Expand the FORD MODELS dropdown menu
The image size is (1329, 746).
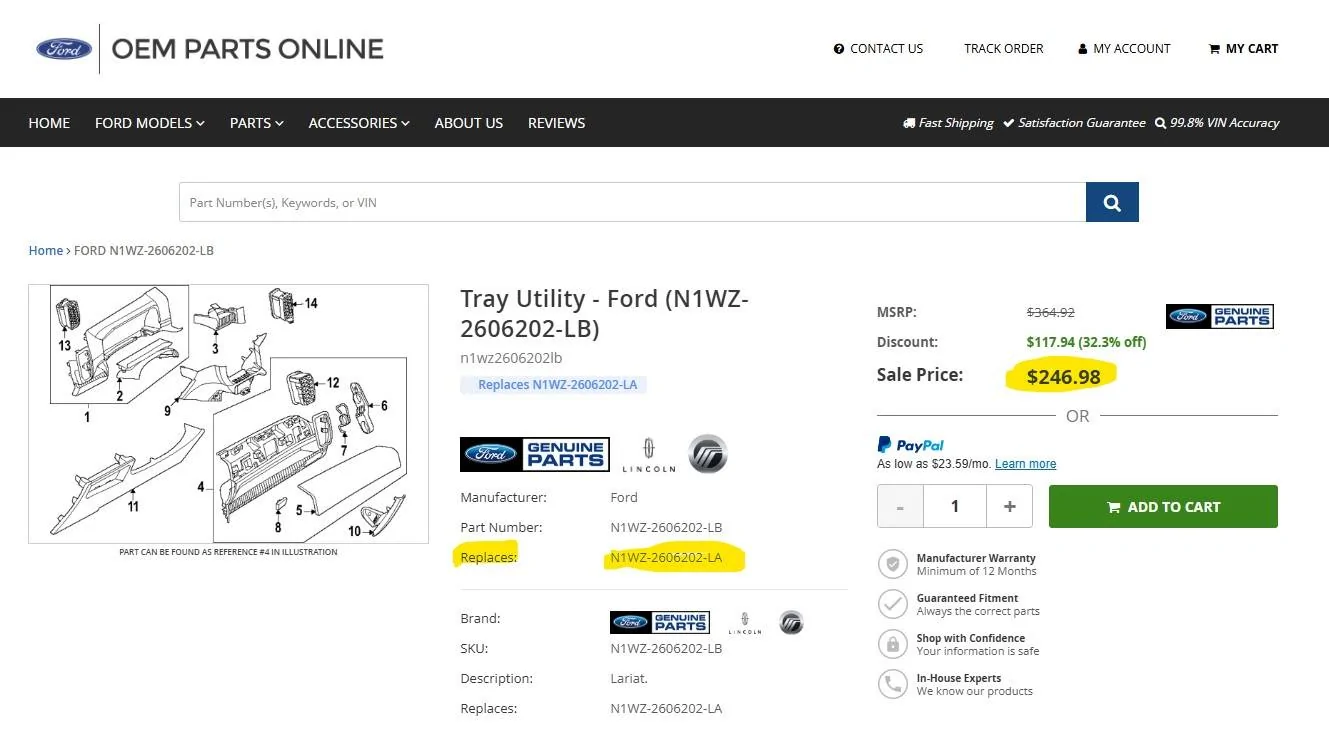point(150,123)
